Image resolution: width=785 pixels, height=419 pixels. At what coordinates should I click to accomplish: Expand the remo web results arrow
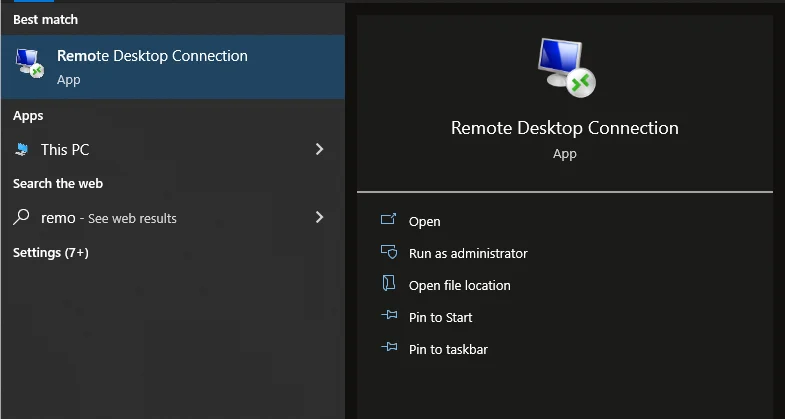click(319, 217)
